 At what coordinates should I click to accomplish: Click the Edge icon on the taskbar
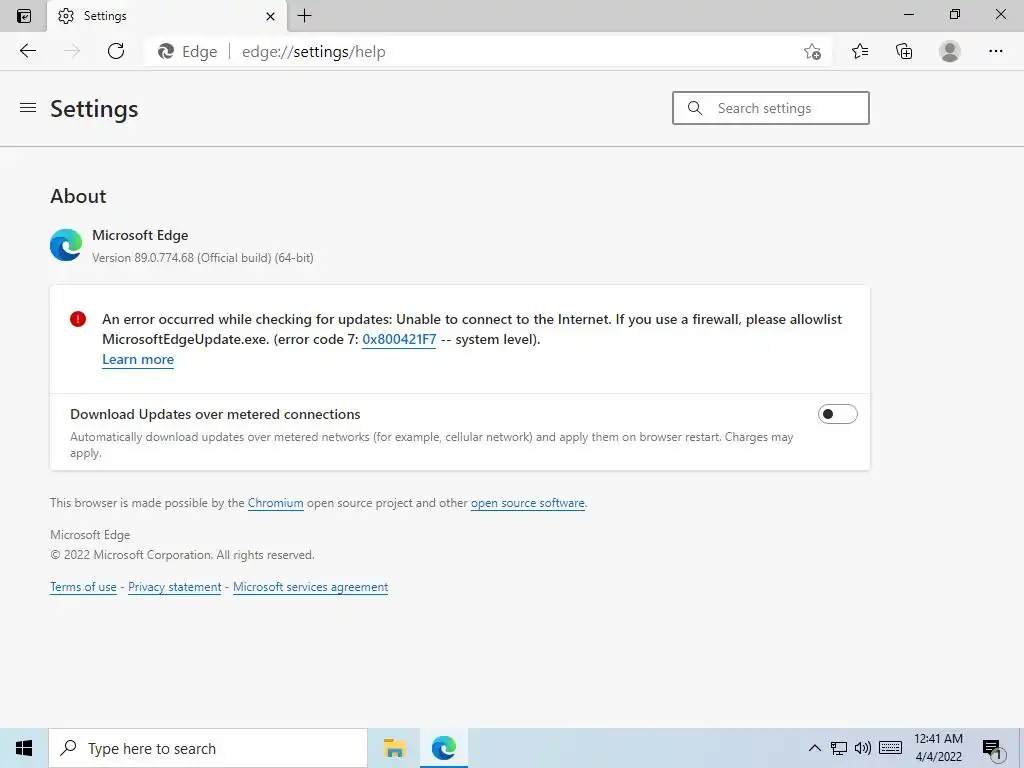[443, 748]
